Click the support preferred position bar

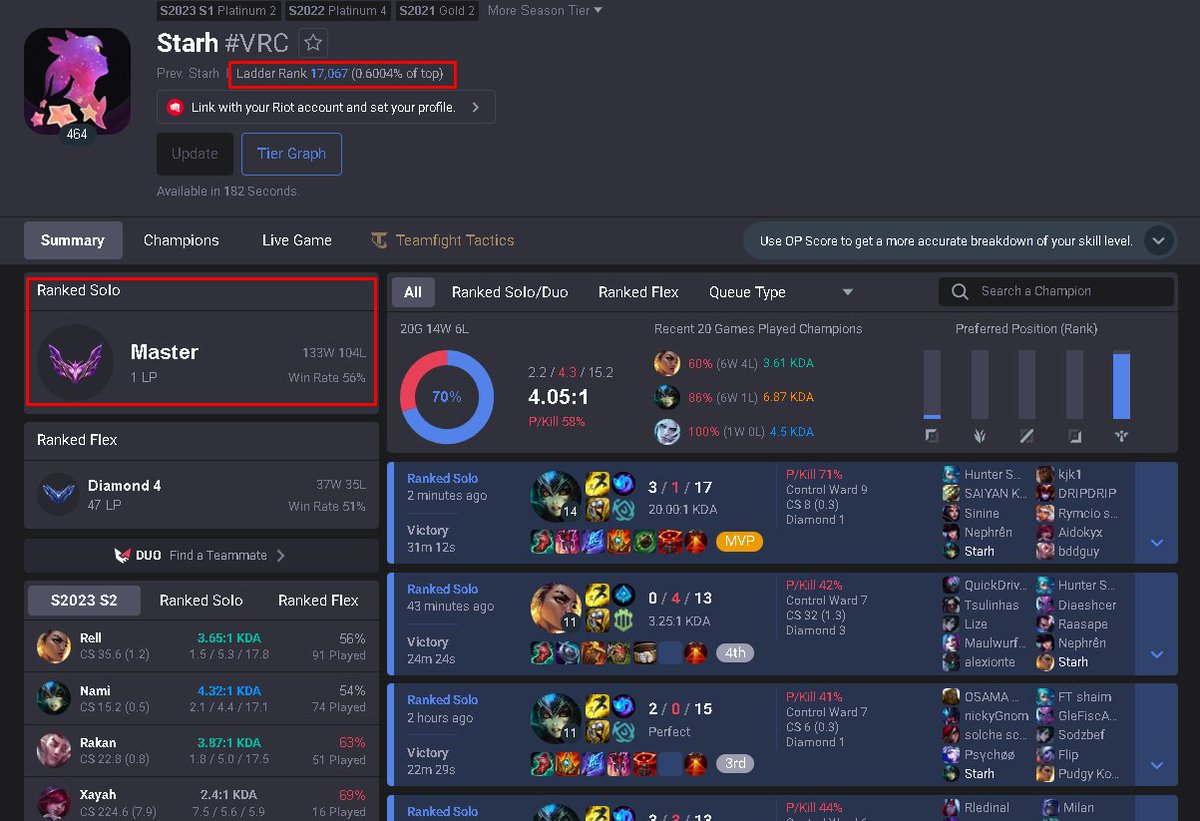click(x=1121, y=385)
